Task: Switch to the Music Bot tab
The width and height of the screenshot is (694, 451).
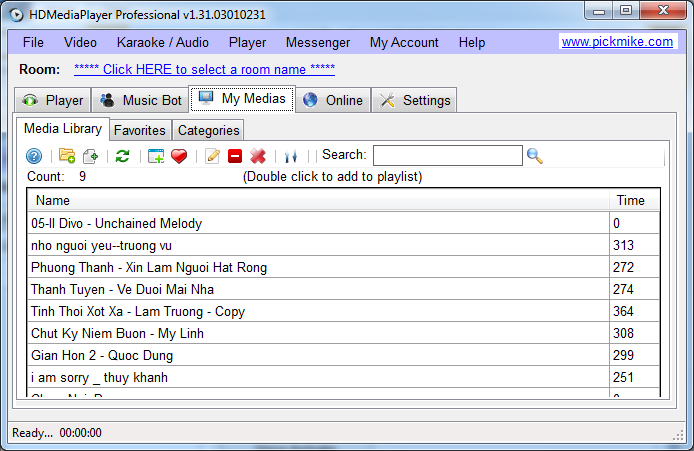Action: [x=140, y=100]
